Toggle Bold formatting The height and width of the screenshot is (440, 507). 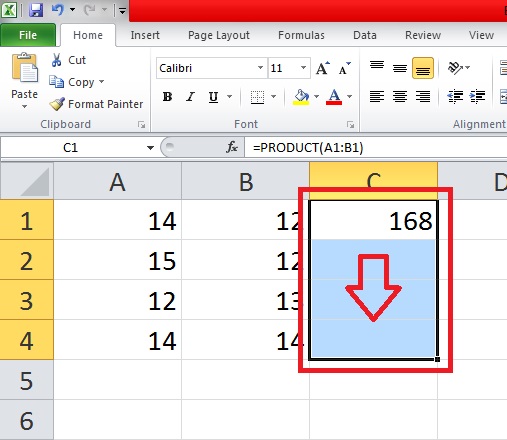(167, 97)
